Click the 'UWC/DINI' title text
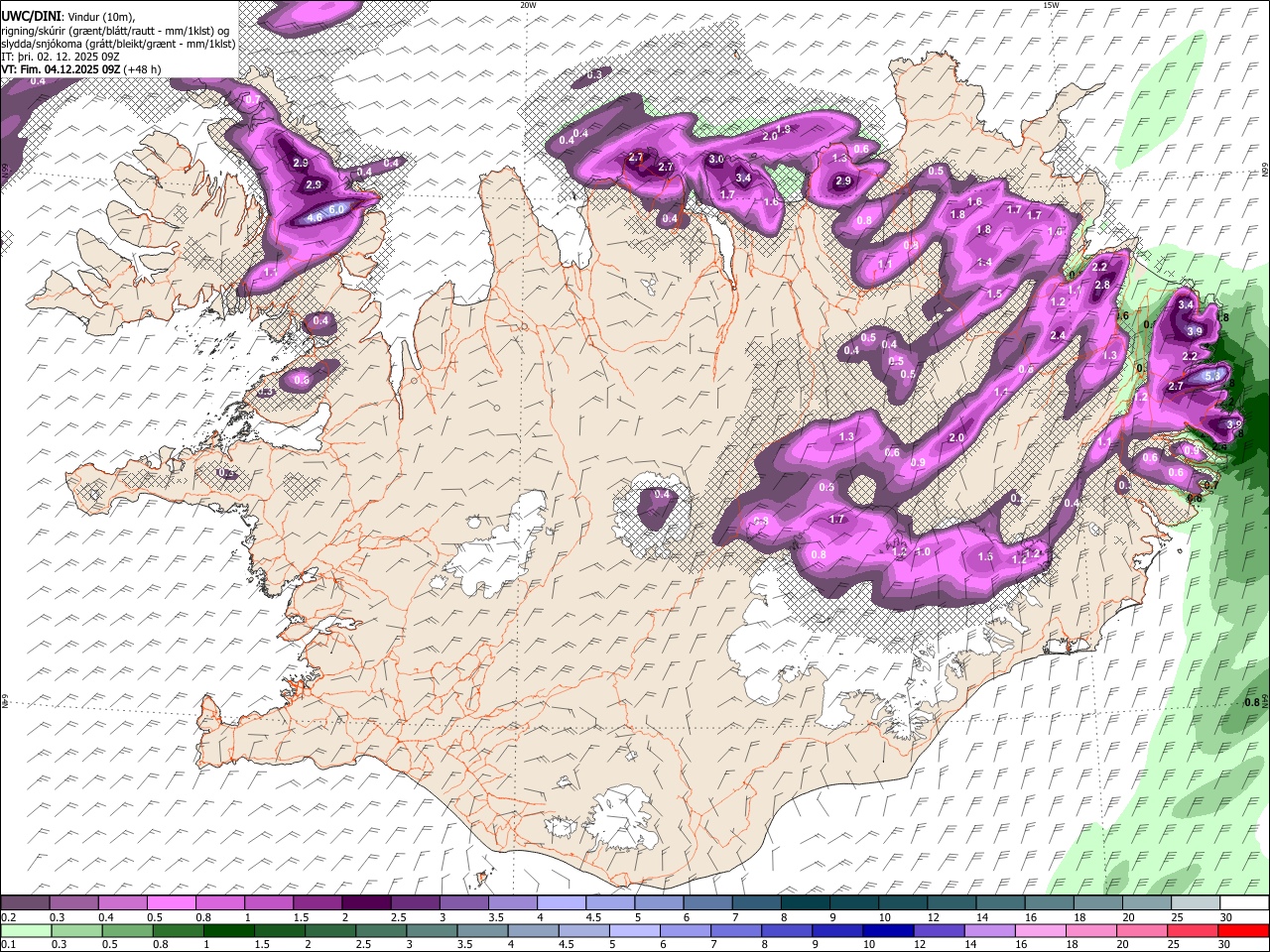 30,17
